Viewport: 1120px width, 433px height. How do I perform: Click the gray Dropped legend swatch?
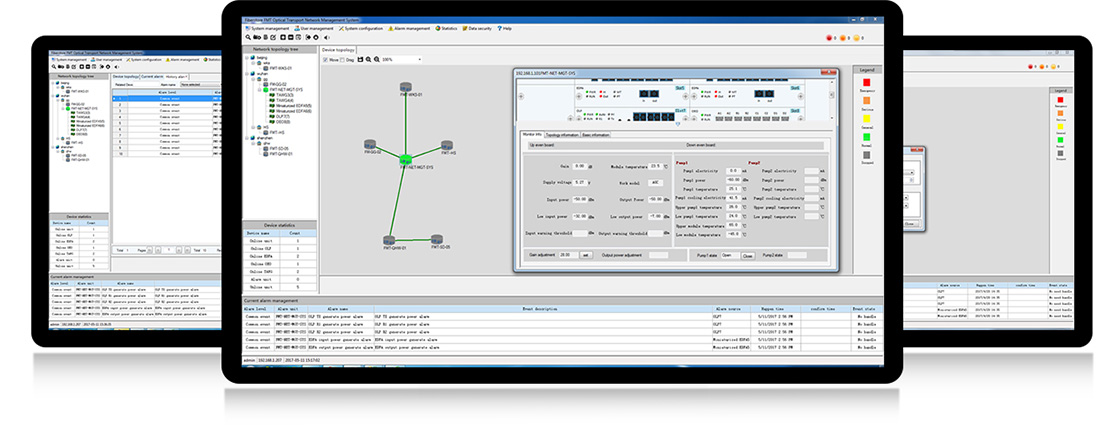(x=866, y=155)
